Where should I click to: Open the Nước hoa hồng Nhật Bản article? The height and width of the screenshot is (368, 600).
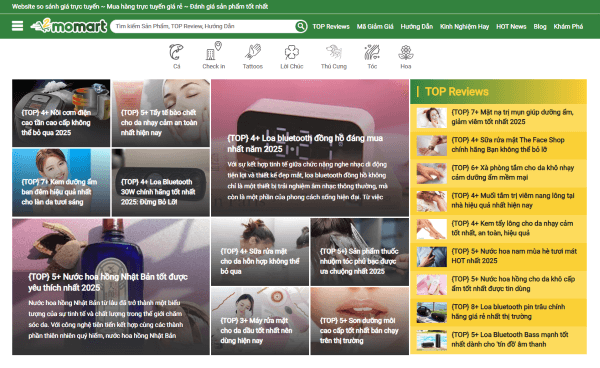(111, 287)
